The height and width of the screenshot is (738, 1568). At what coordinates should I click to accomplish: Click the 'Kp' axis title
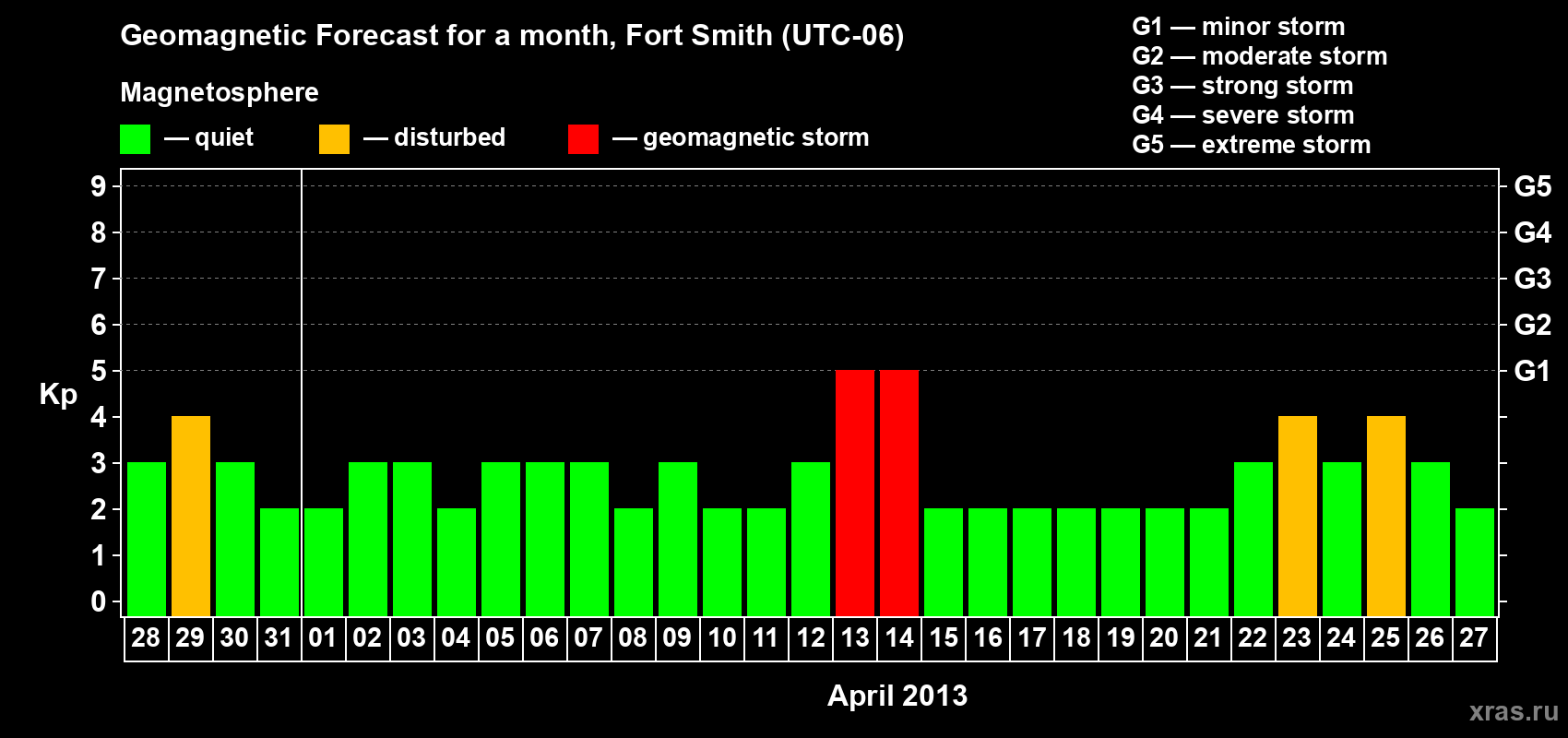coord(58,395)
